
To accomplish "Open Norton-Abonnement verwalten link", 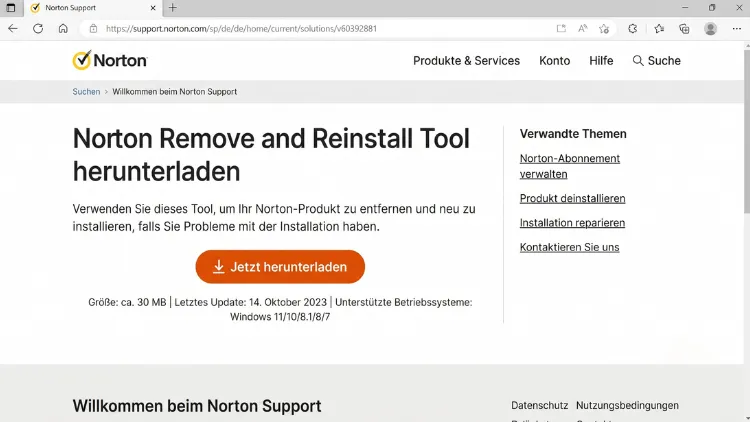I will click(x=570, y=166).
